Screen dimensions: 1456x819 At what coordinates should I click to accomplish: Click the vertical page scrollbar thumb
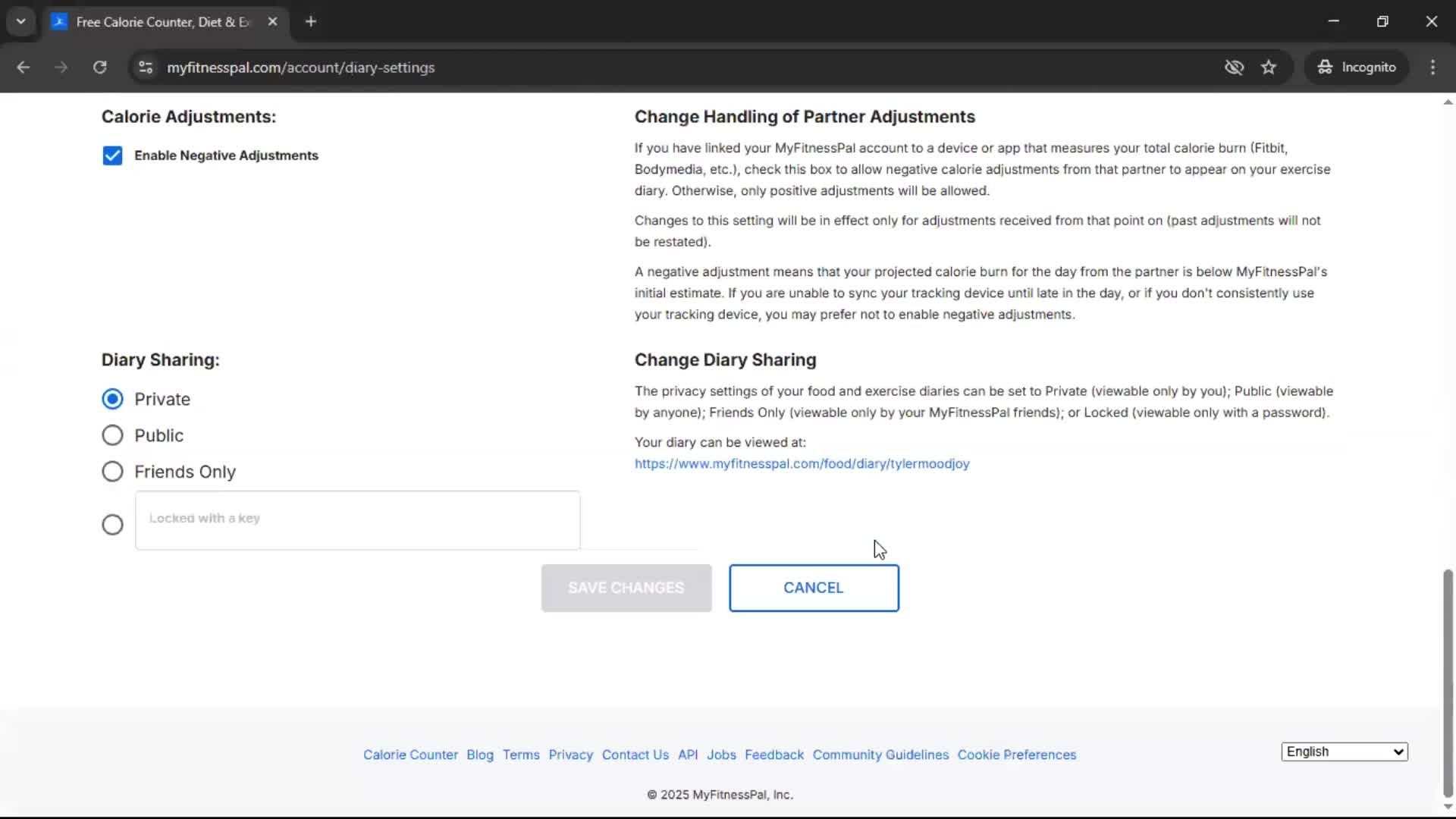[x=1448, y=682]
